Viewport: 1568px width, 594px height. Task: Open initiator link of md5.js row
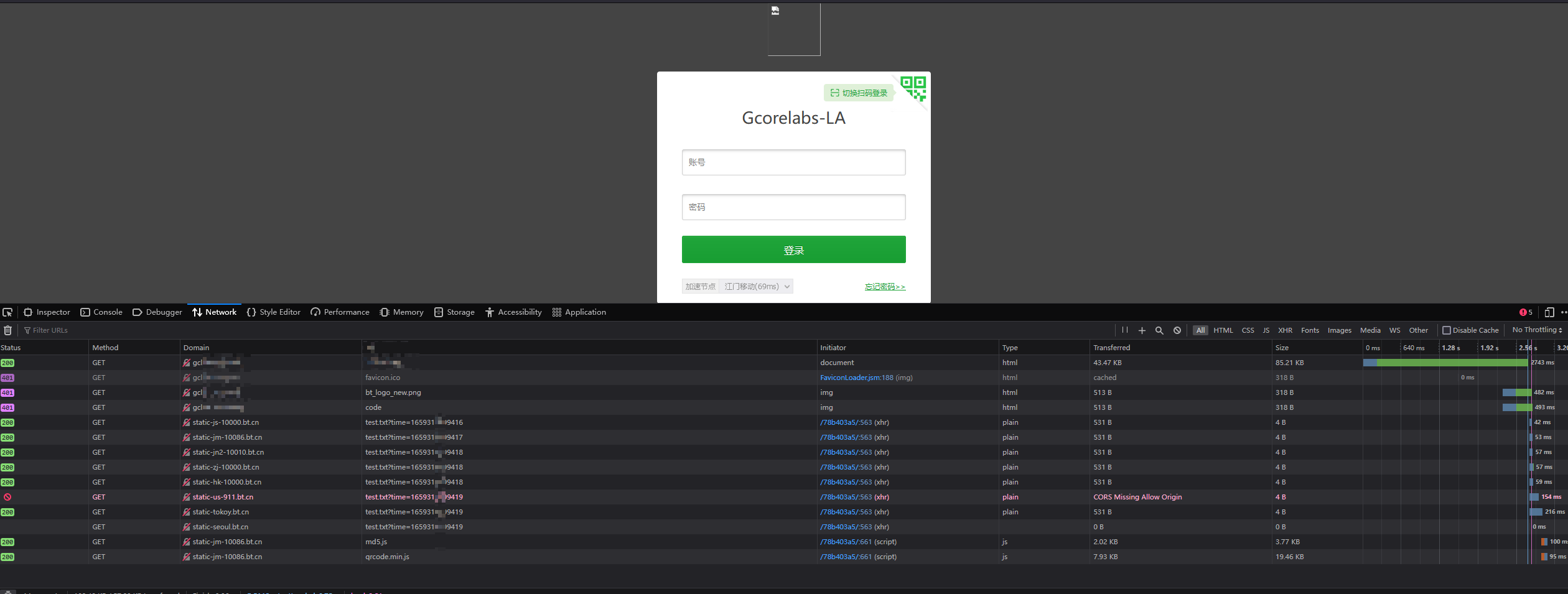tap(846, 542)
